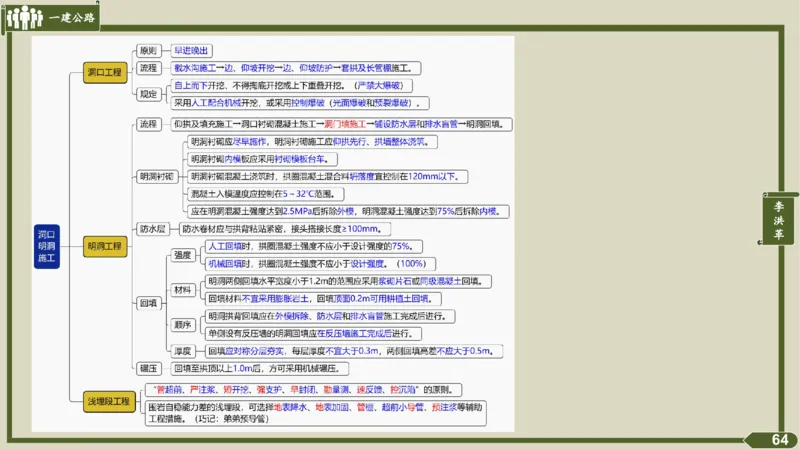This screenshot has height=450, width=800.
Task: Select the 每层厚度不宜大于0.3m box
Action: pos(354,351)
